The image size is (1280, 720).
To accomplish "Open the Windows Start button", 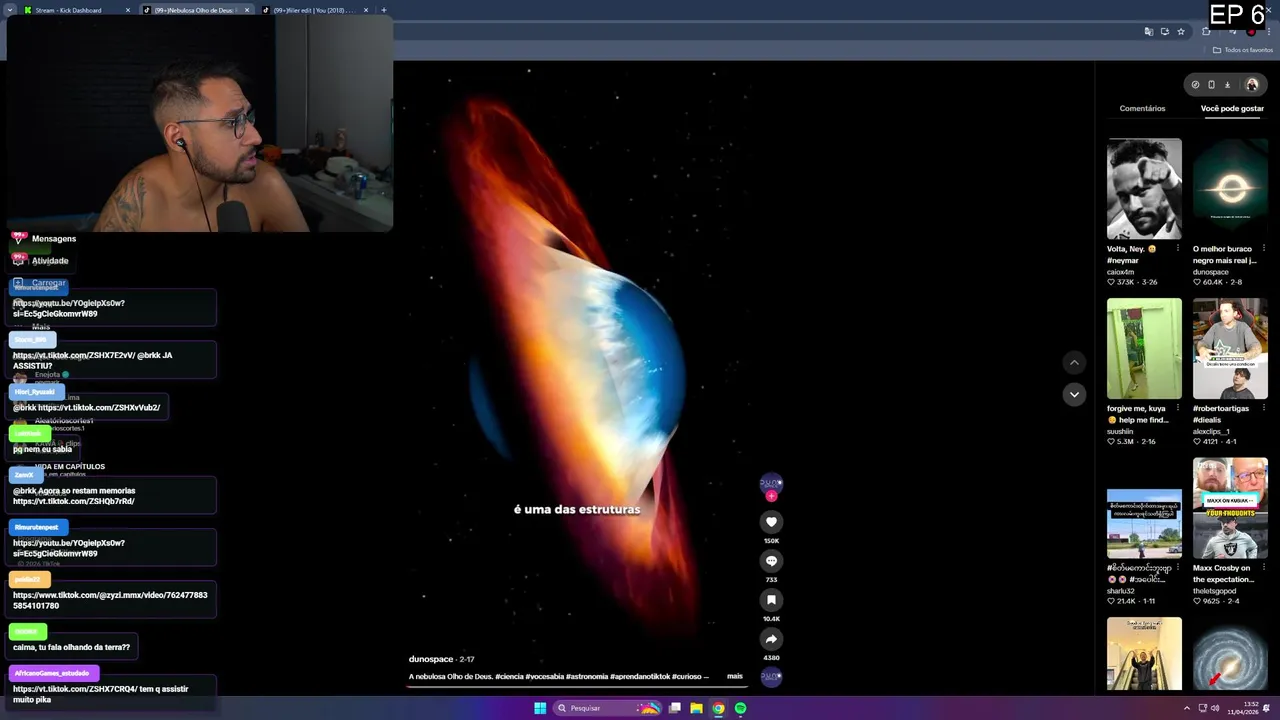I will point(540,708).
